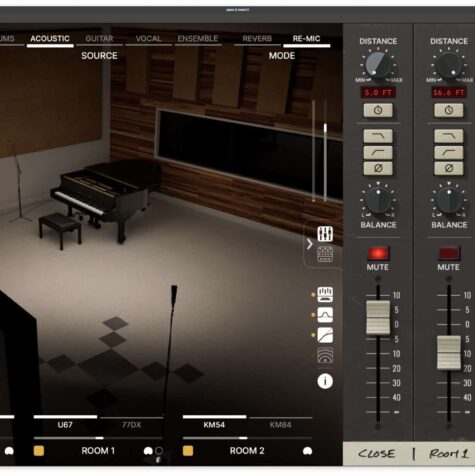Screen dimensions: 475x475
Task: Open the dimmed radiating waves icon
Action: tap(325, 355)
